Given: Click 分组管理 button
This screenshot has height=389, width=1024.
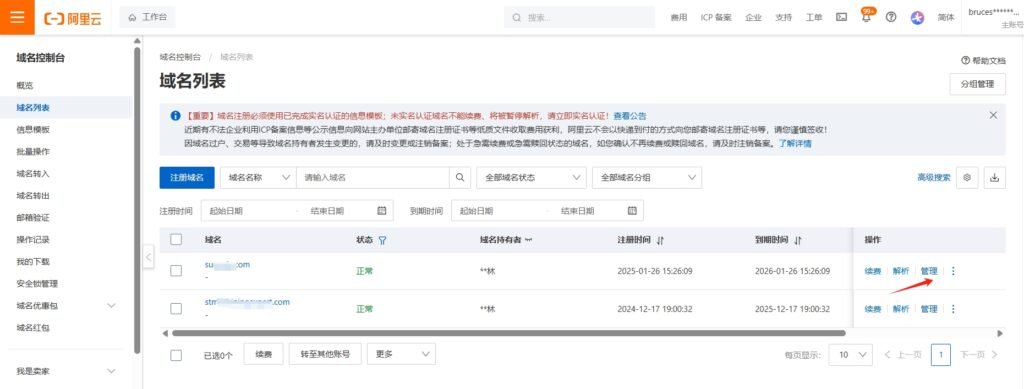Looking at the screenshot, I should click(x=977, y=84).
